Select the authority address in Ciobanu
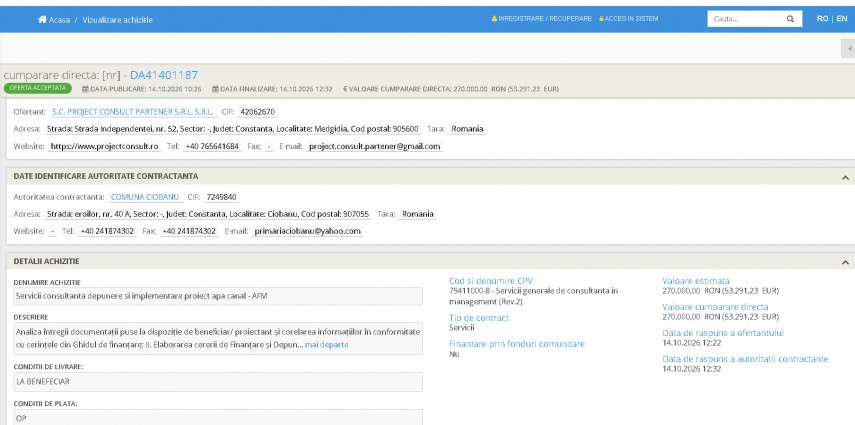 (x=208, y=214)
